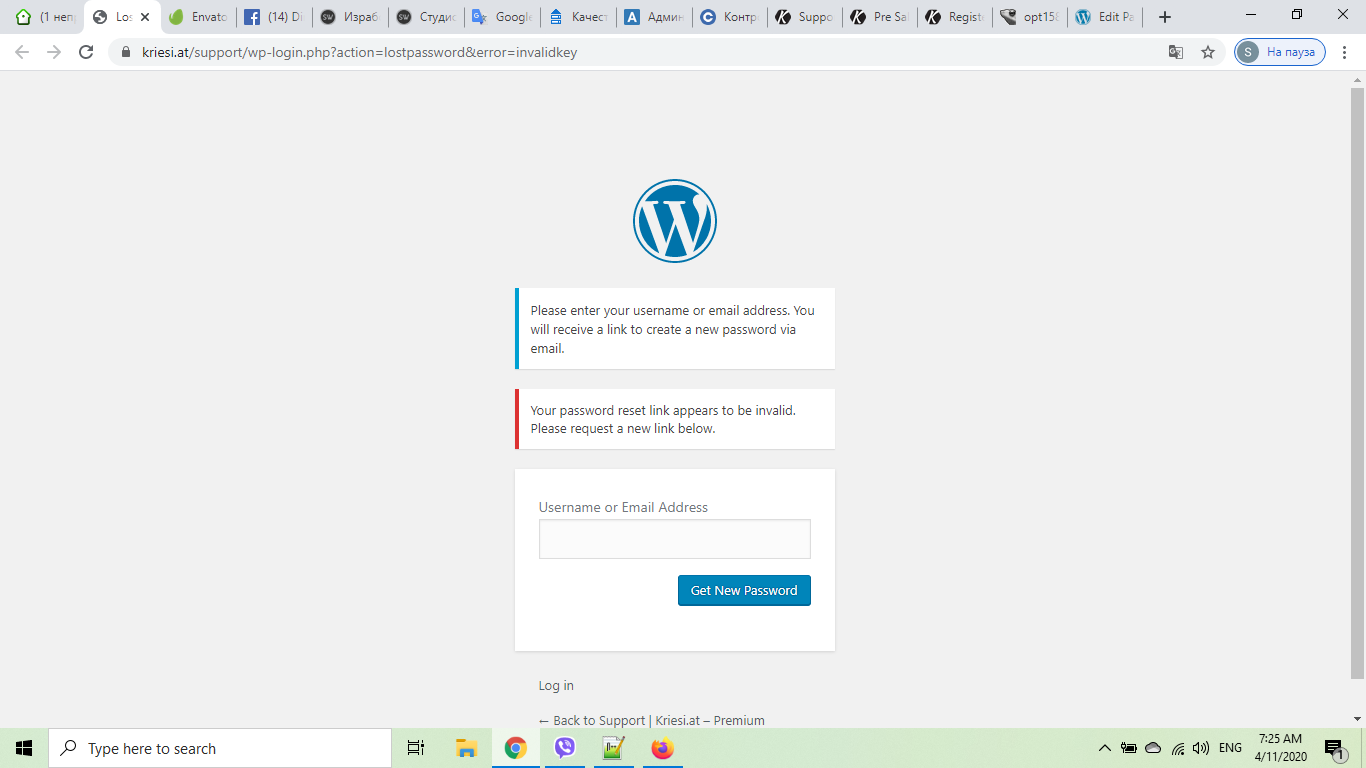
Task: Switch to the Израб tab
Action: tap(350, 17)
